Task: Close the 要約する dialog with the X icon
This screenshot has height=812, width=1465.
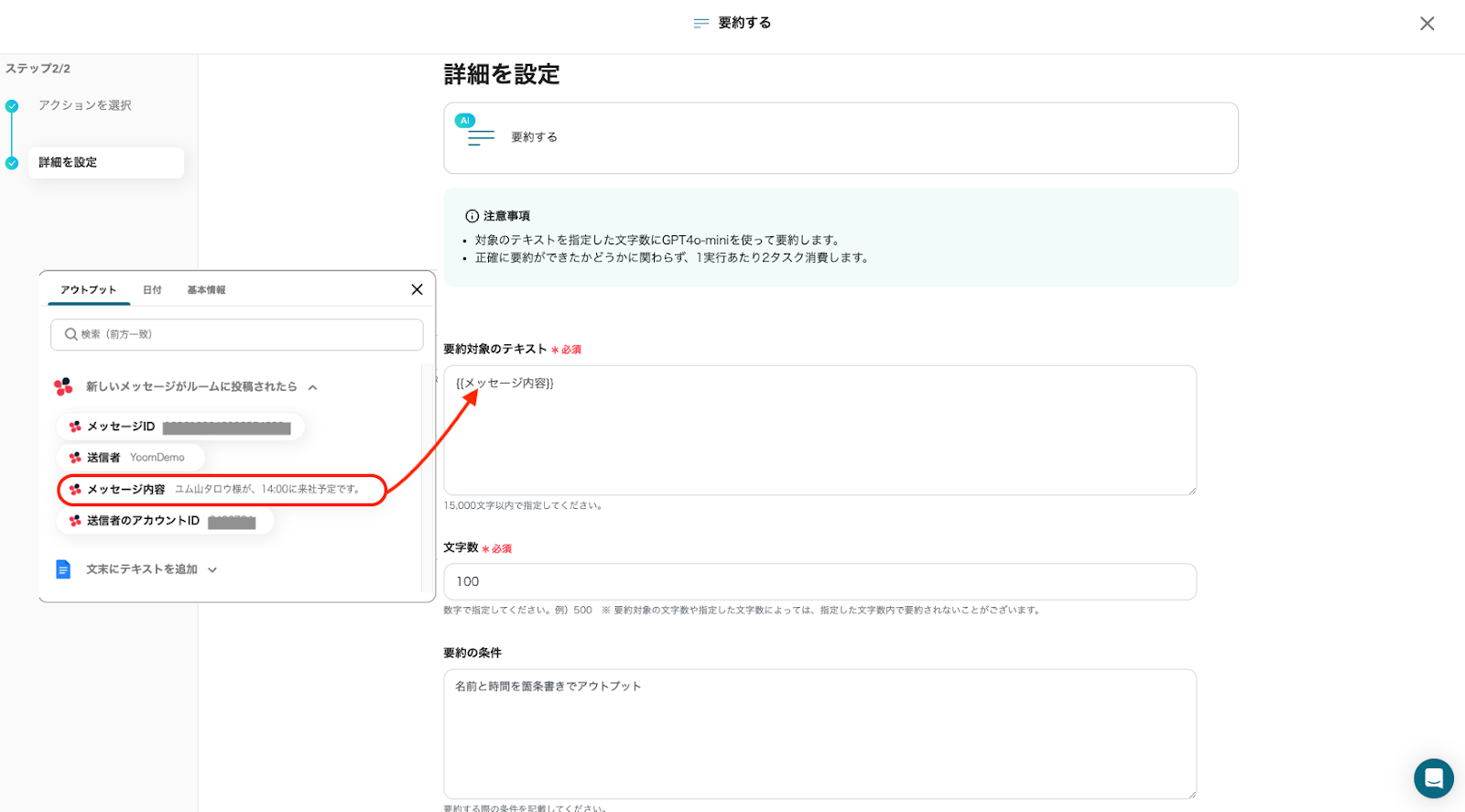Action: point(1427,24)
